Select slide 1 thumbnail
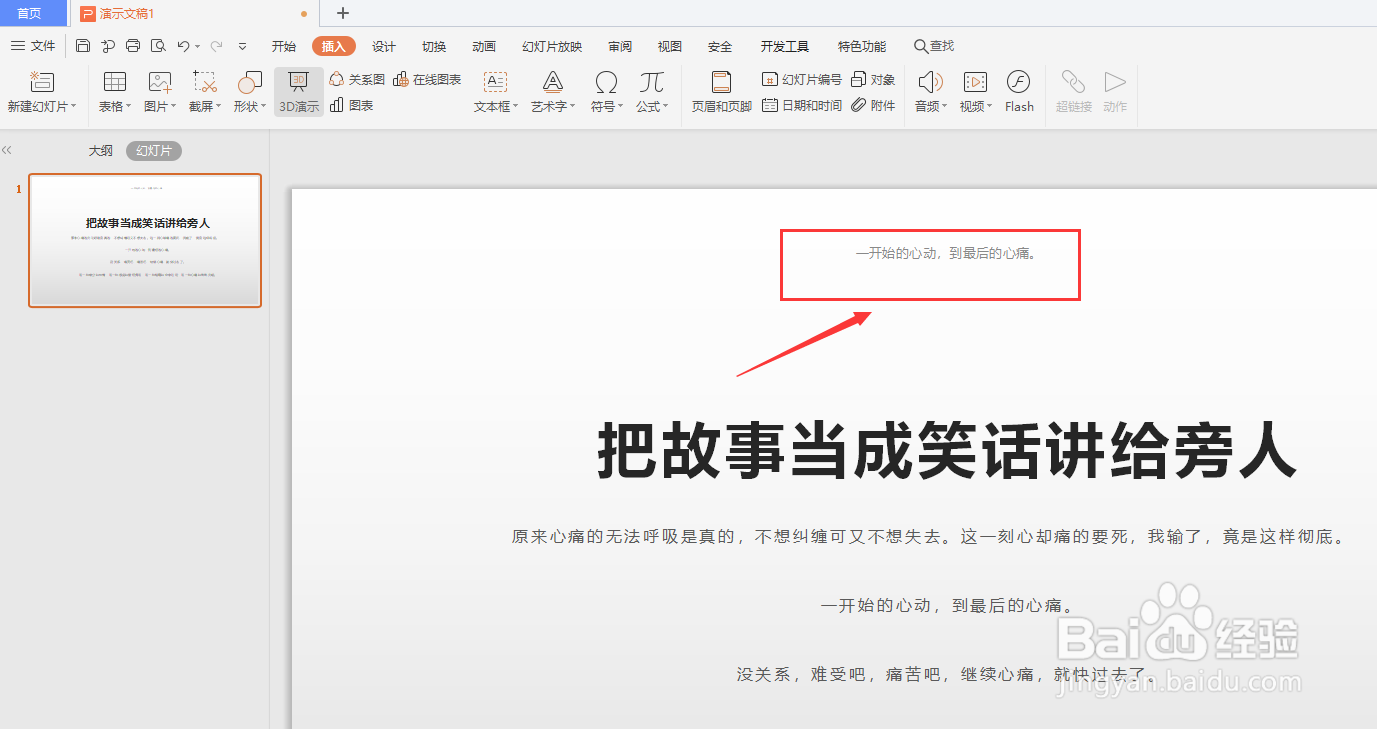1377x729 pixels. coord(145,240)
